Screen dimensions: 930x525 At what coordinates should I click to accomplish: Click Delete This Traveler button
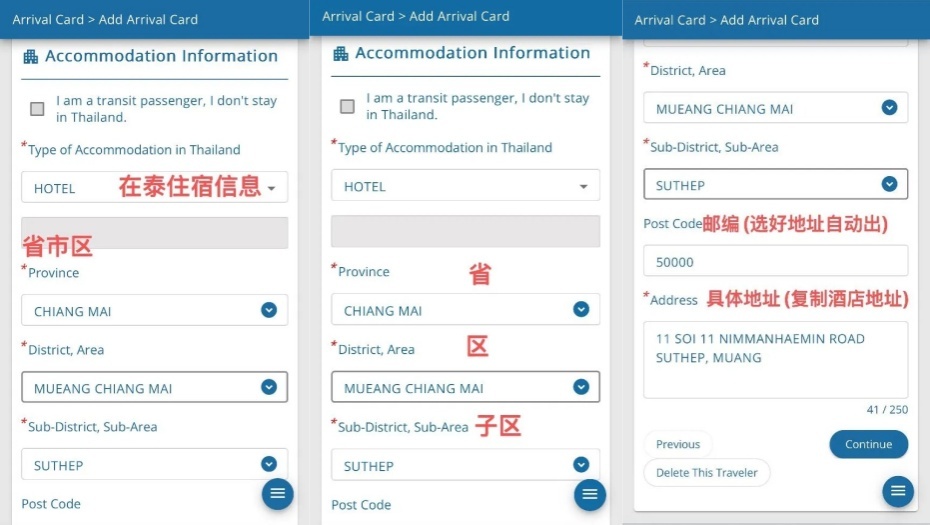(707, 473)
